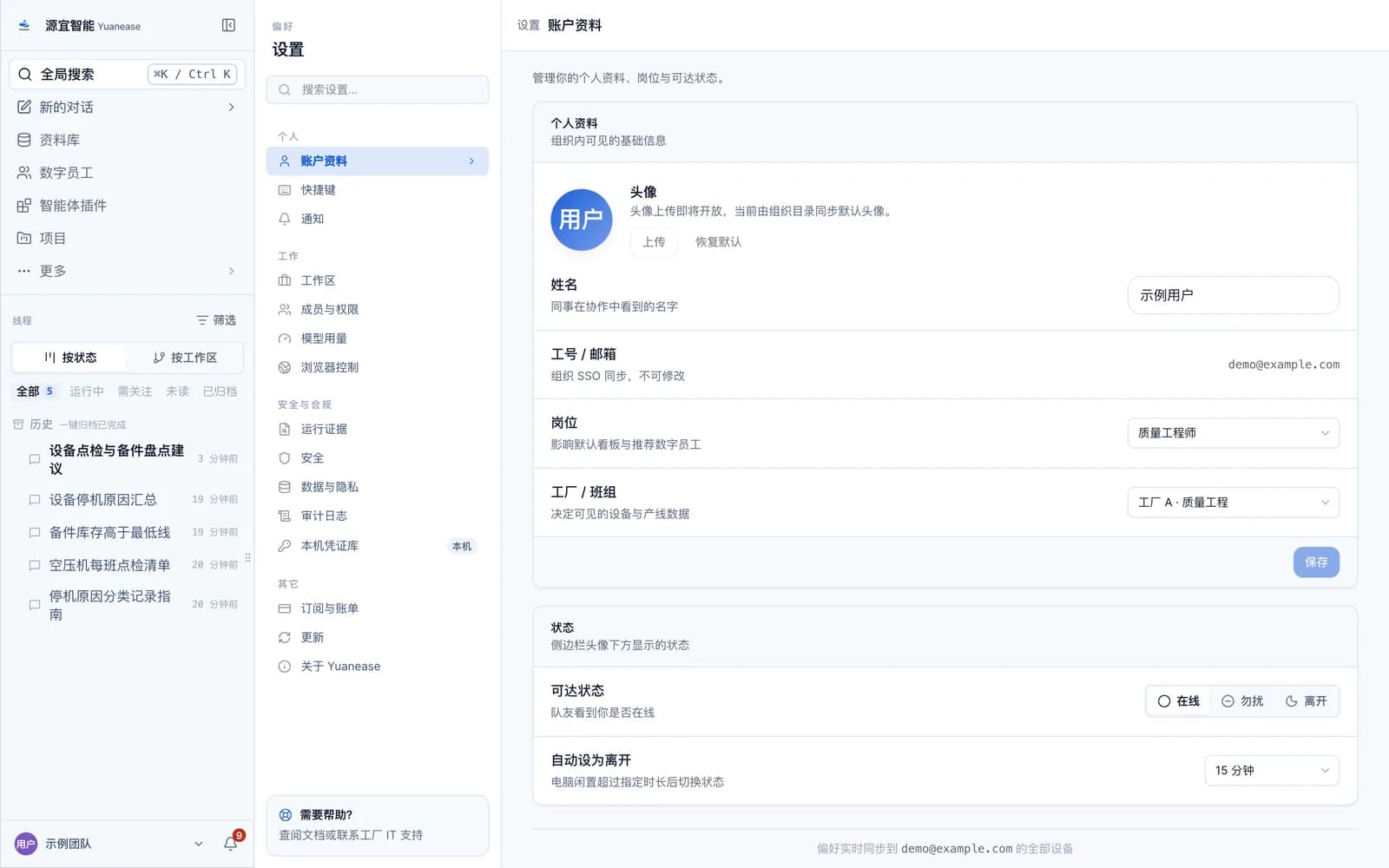Expand the 新的对话 chevron
Screen dimensions: 1389x868
coord(231,108)
